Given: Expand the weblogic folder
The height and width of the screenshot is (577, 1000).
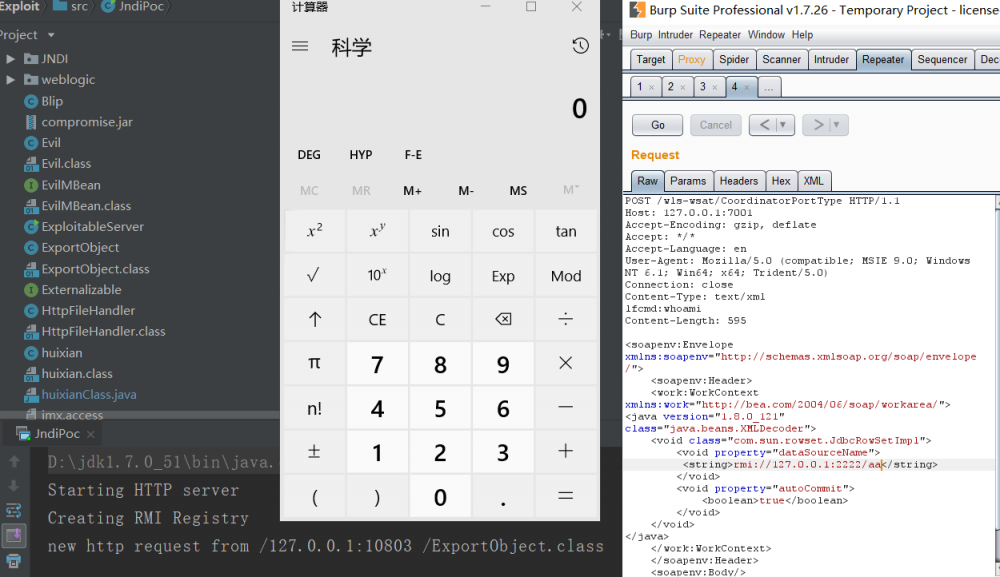Looking at the screenshot, I should [x=10, y=80].
